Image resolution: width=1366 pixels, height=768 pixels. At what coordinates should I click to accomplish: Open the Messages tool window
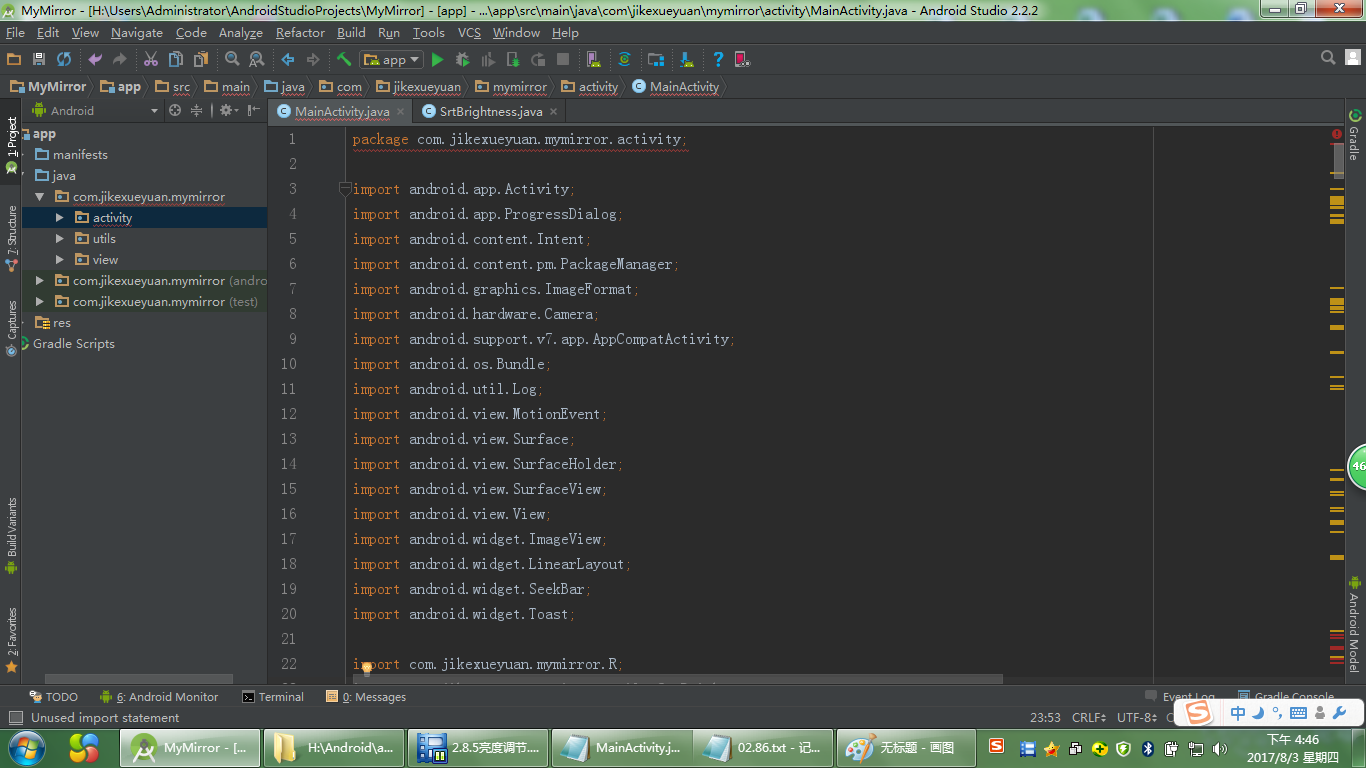pos(366,697)
